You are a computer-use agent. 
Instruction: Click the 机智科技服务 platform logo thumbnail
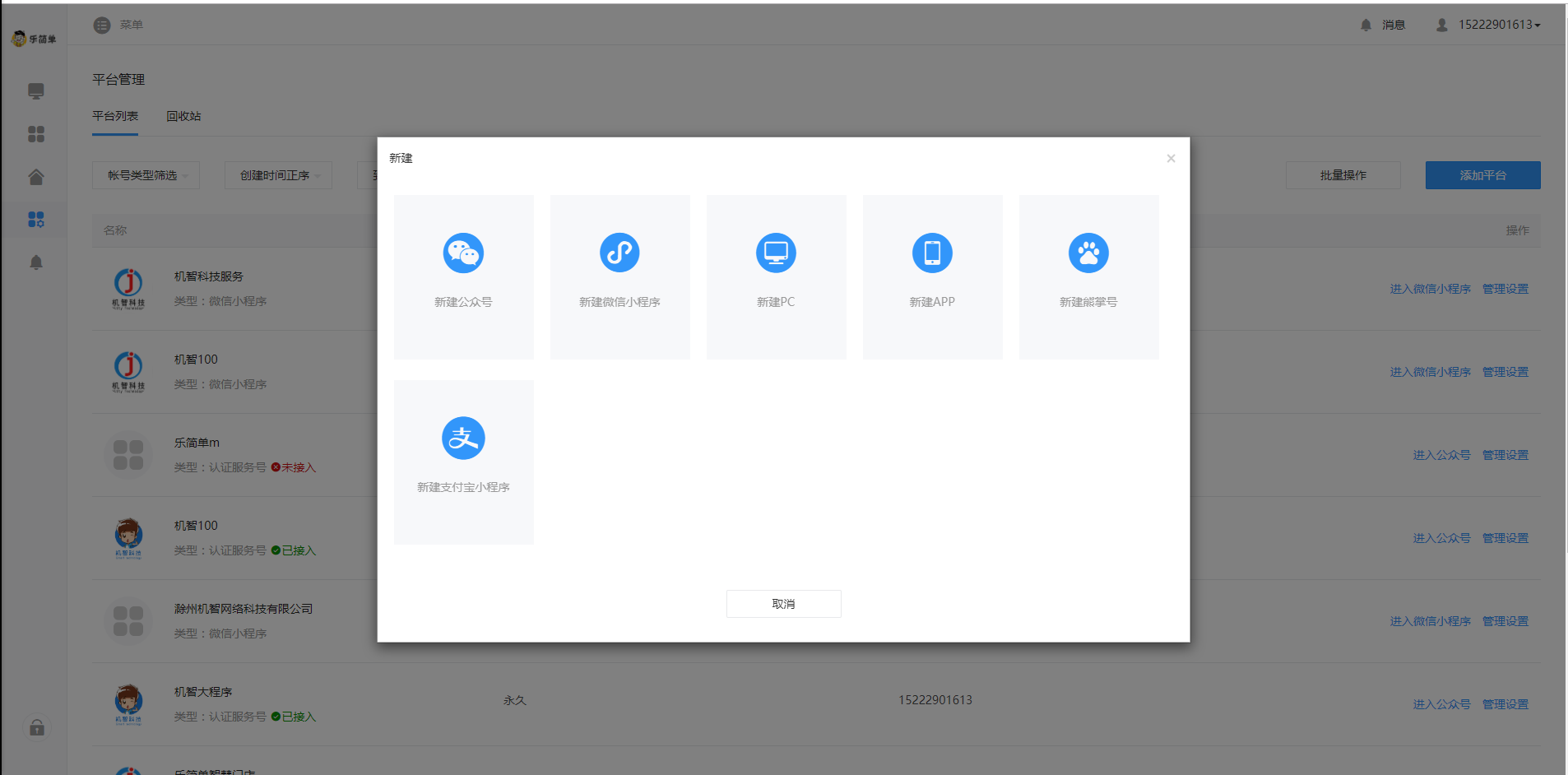tap(128, 289)
